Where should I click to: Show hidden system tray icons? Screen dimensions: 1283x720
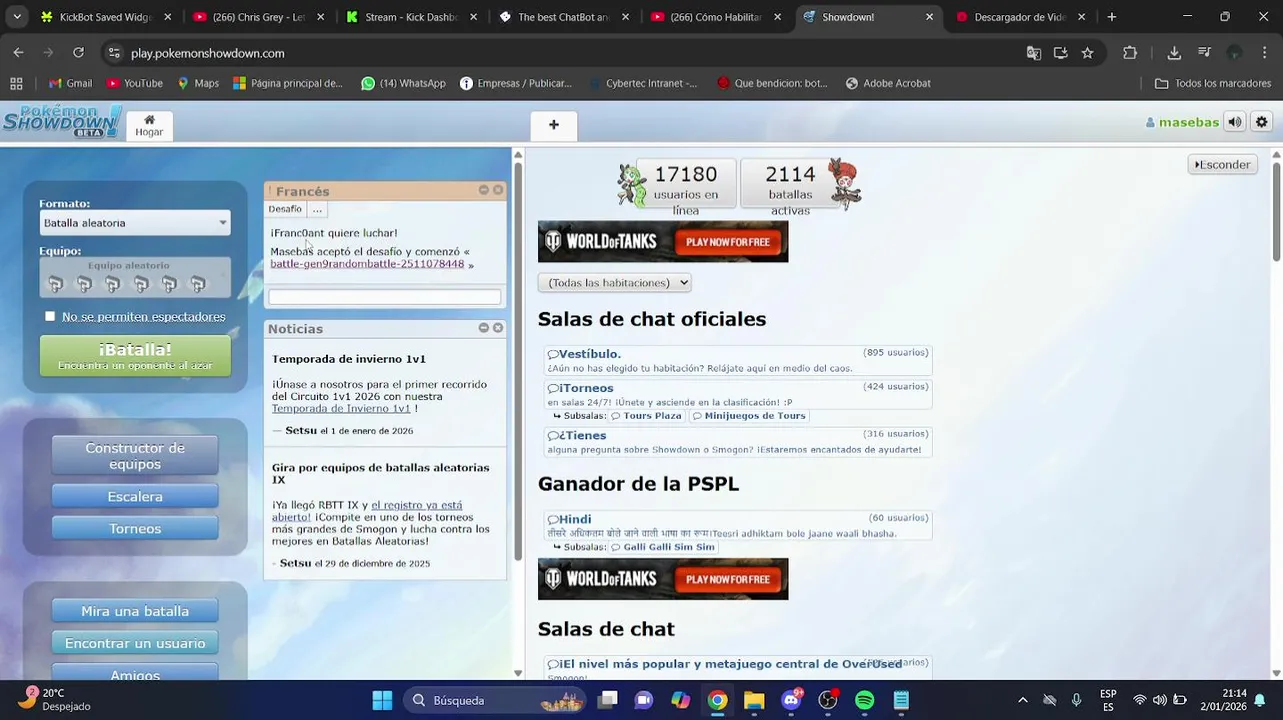[1022, 700]
